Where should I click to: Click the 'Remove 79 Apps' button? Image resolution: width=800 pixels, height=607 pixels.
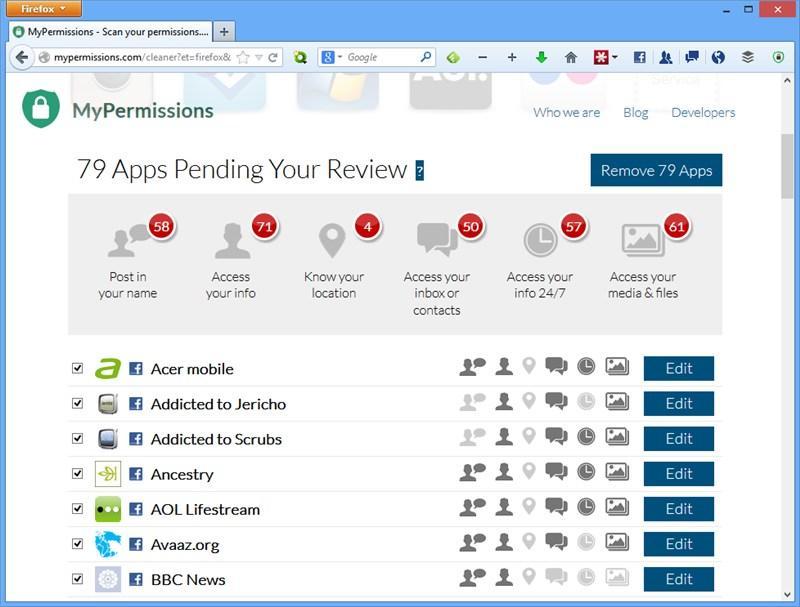656,170
